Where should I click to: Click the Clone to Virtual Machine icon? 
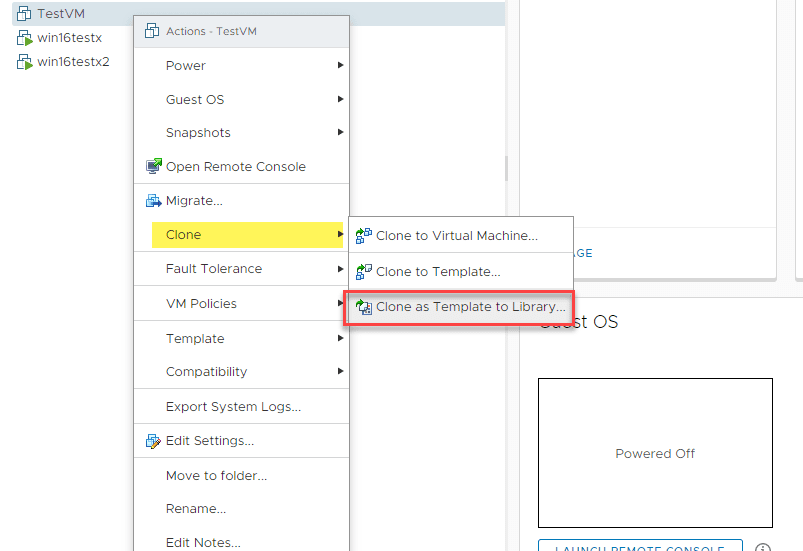364,236
